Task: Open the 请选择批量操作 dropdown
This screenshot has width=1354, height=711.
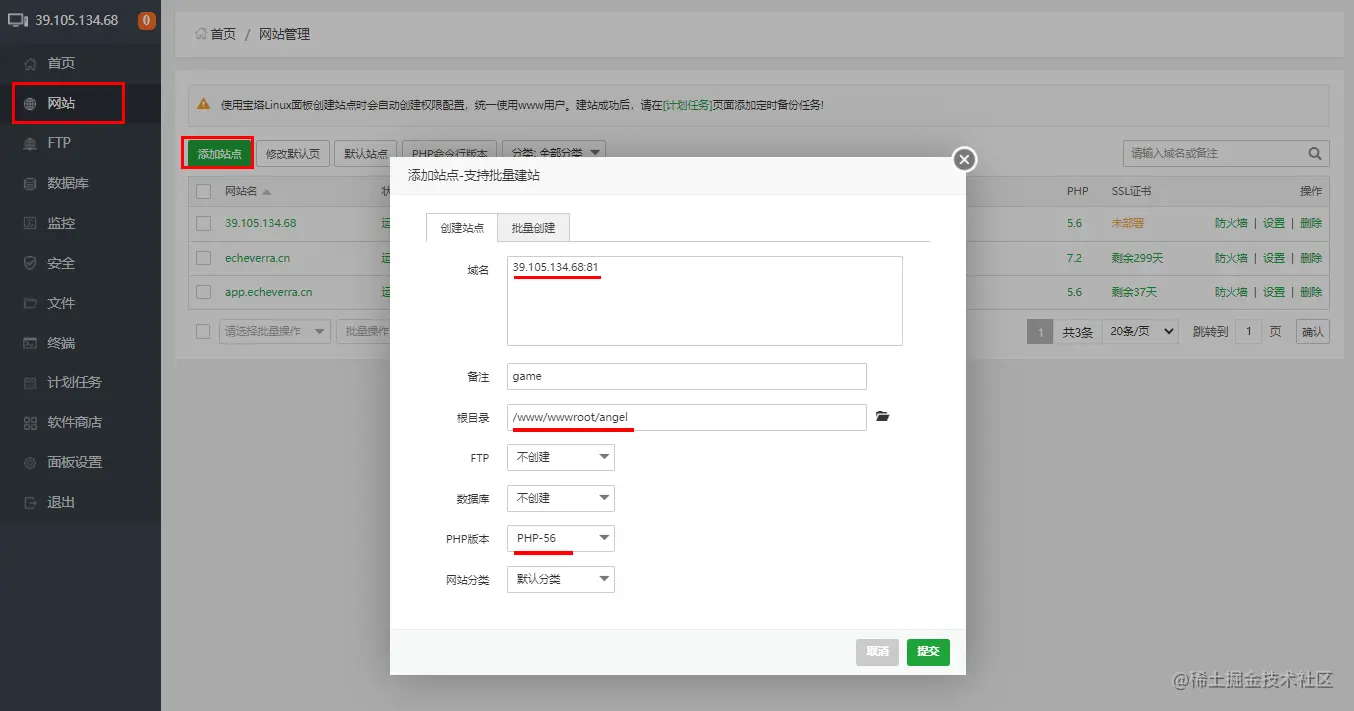Action: 275,331
